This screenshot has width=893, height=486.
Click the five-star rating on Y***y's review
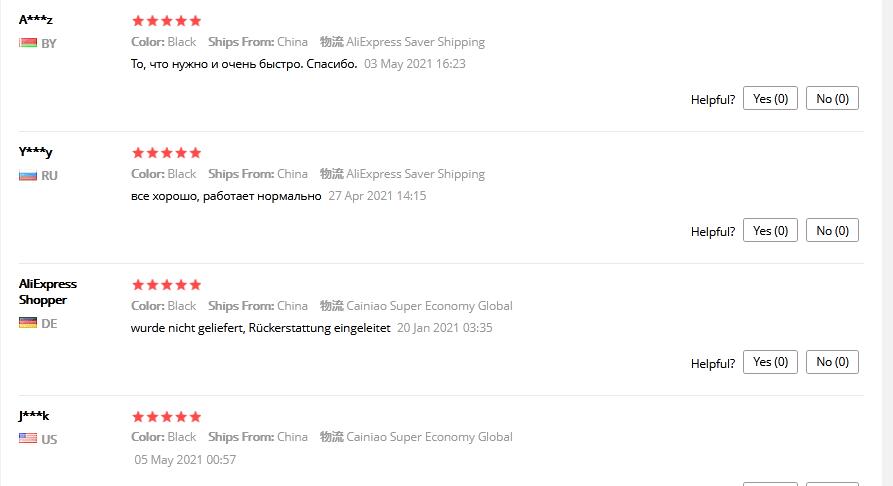click(x=166, y=153)
